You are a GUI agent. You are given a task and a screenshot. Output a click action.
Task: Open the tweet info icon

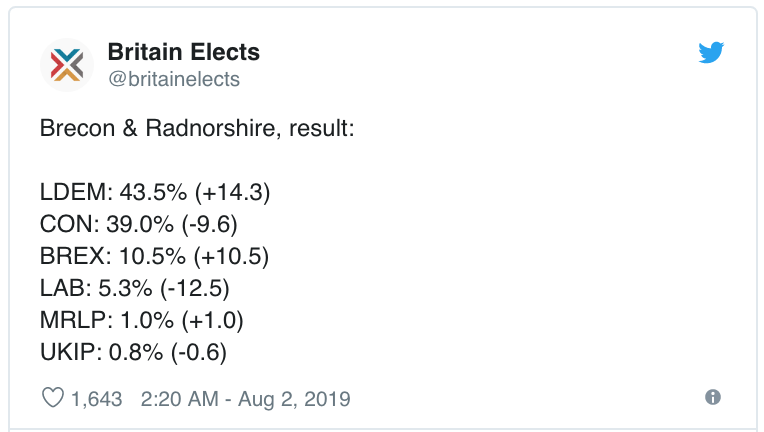713,397
